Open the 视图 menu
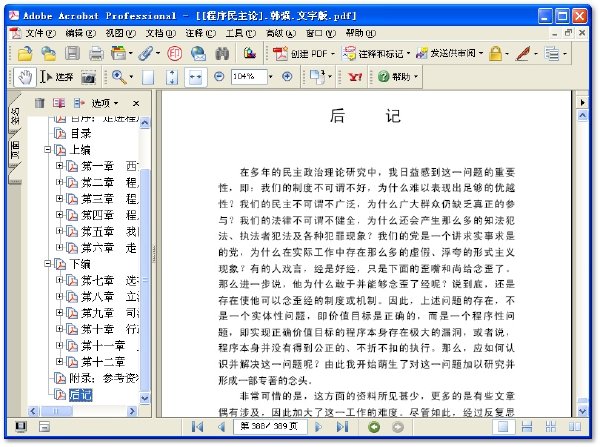This screenshot has width=600, height=447. click(120, 34)
